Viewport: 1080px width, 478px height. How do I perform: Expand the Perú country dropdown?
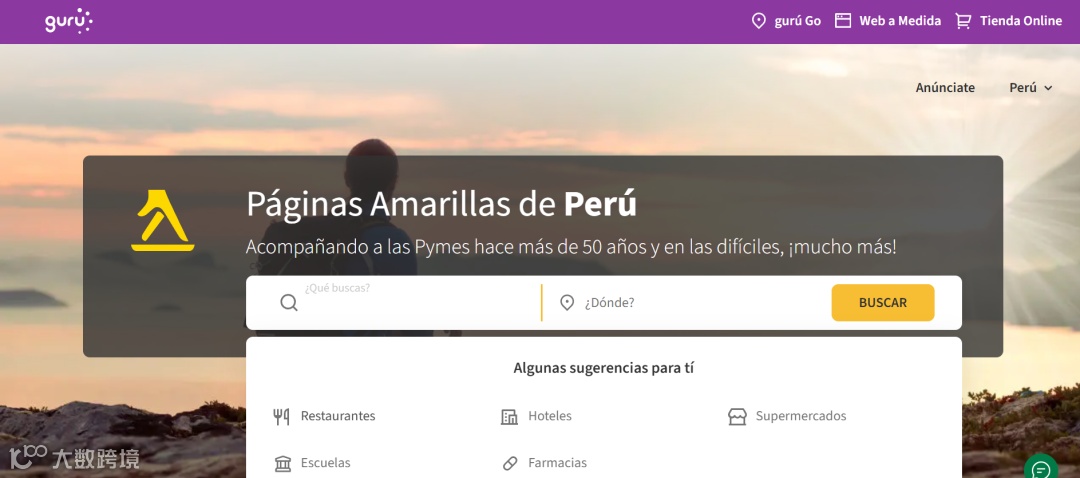pyautogui.click(x=1030, y=87)
